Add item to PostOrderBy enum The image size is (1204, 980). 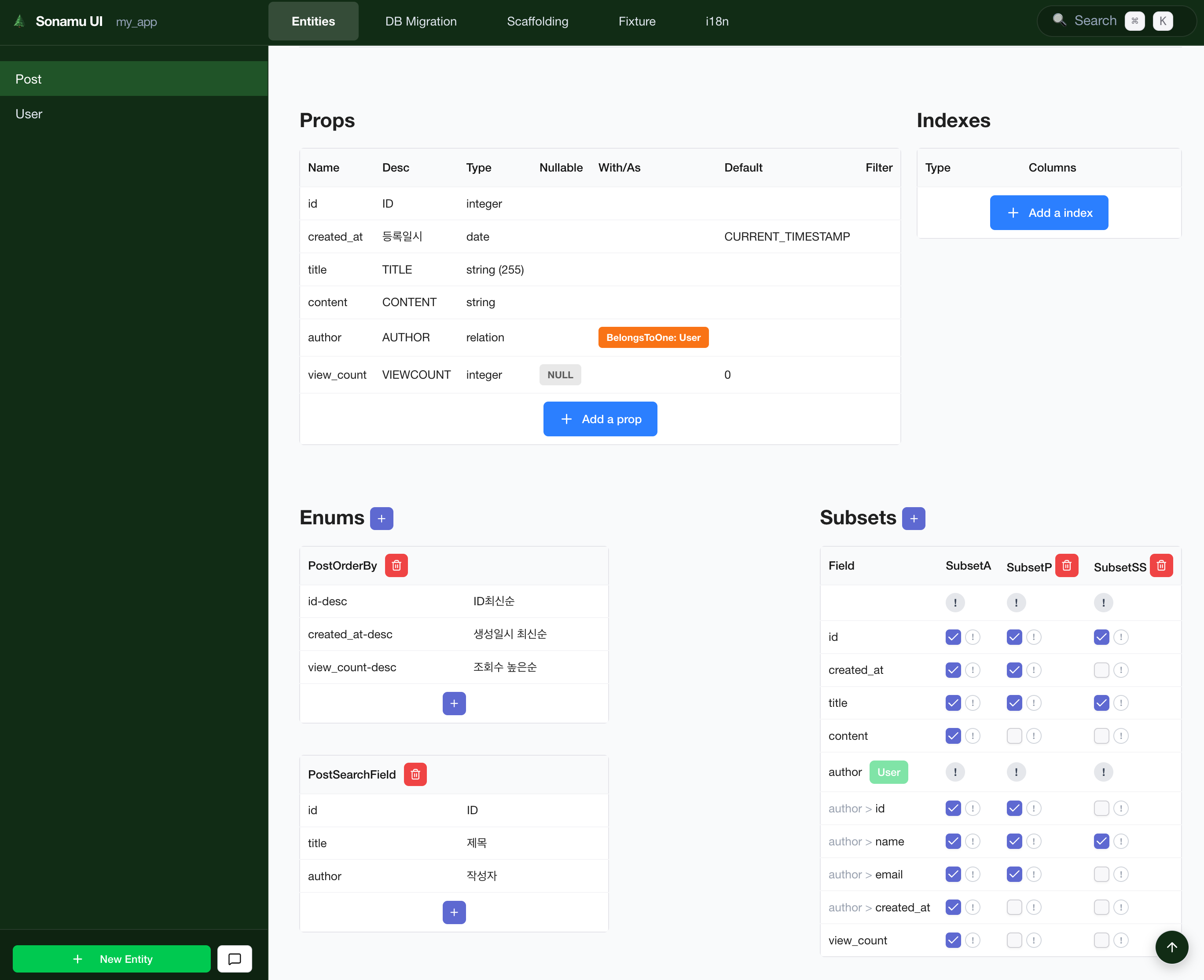pos(453,703)
